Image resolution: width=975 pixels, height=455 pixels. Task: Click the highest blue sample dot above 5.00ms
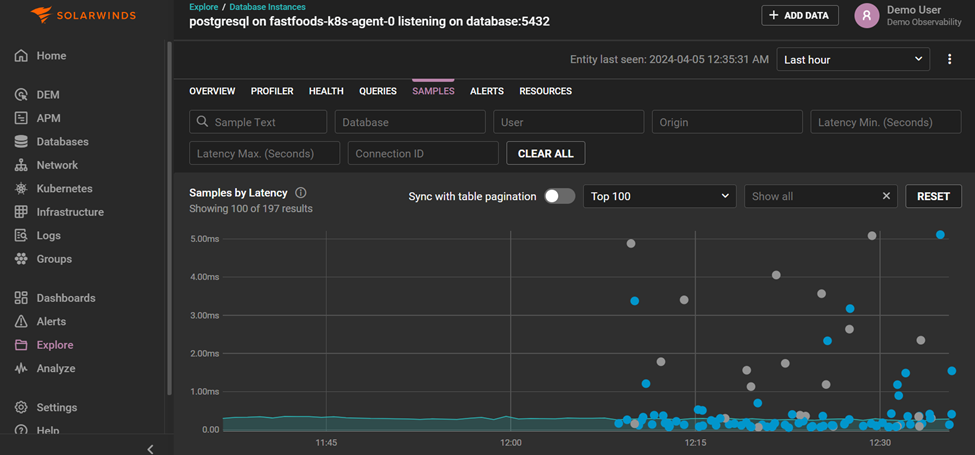coord(940,234)
